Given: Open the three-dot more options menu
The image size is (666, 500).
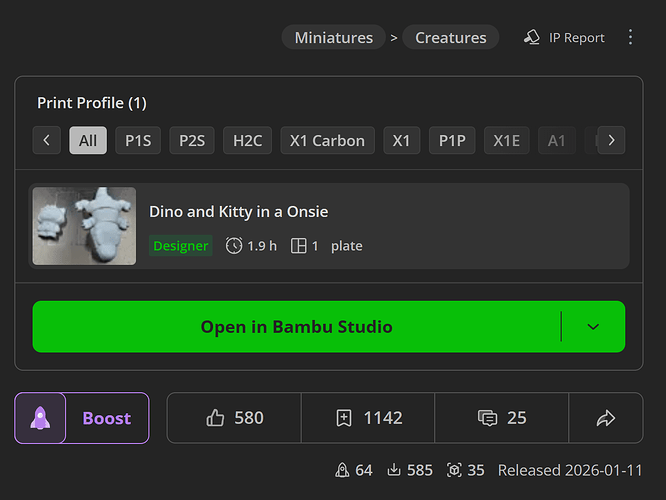Looking at the screenshot, I should pos(630,37).
